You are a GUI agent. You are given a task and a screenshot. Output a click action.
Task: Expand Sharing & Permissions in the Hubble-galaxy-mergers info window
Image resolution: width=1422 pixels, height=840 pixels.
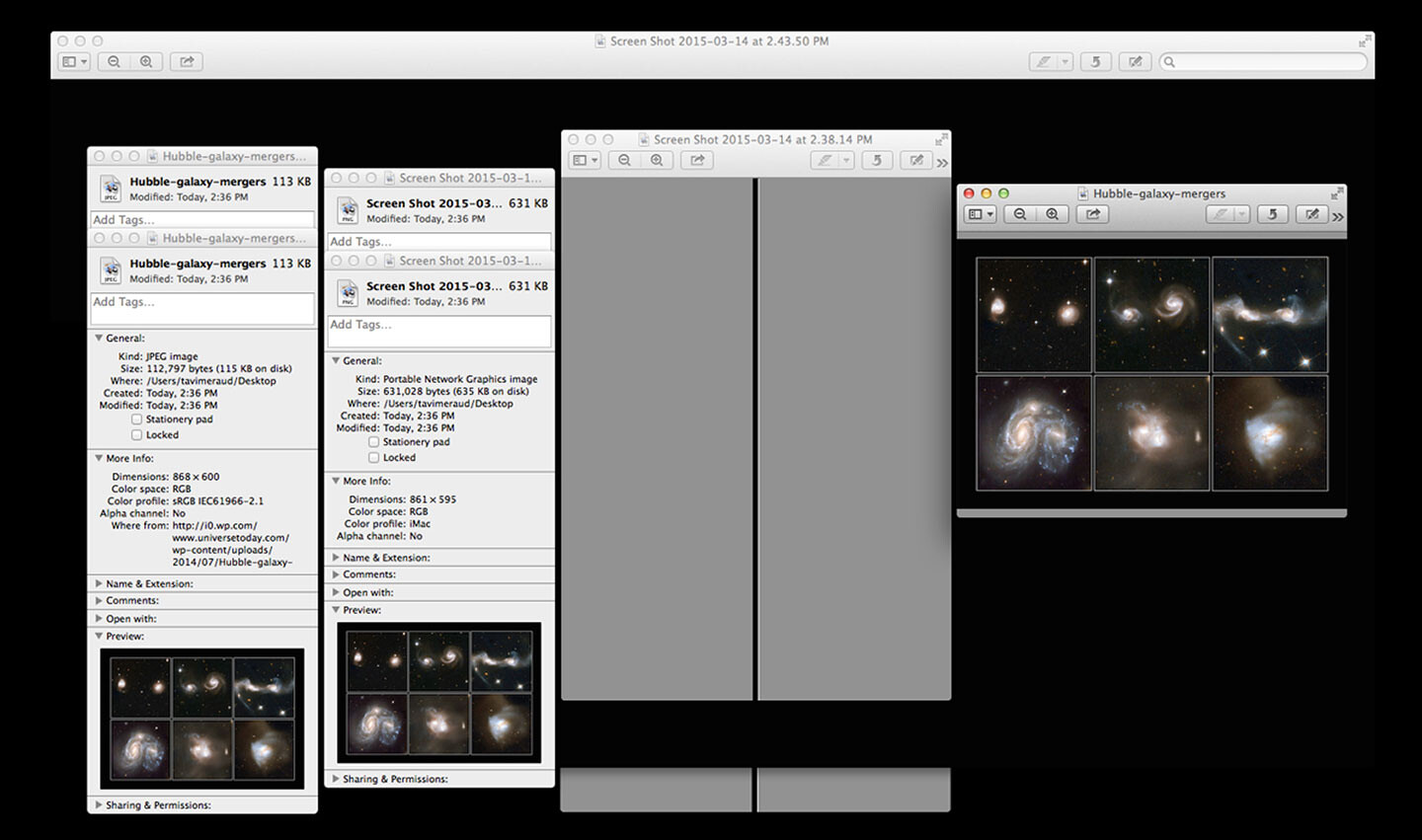99,805
